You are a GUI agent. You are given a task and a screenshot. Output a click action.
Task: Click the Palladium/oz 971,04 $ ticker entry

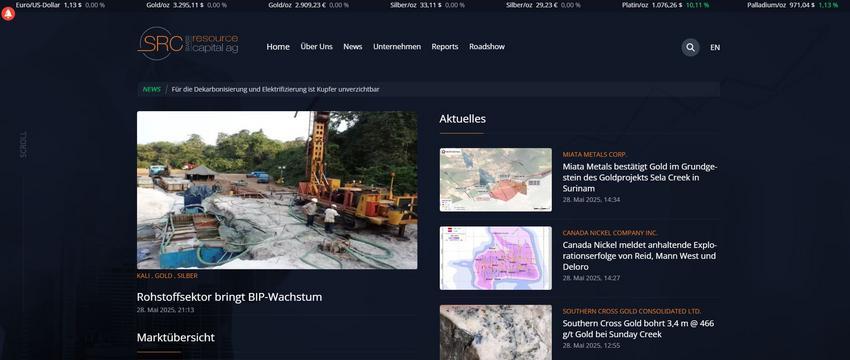[793, 5]
